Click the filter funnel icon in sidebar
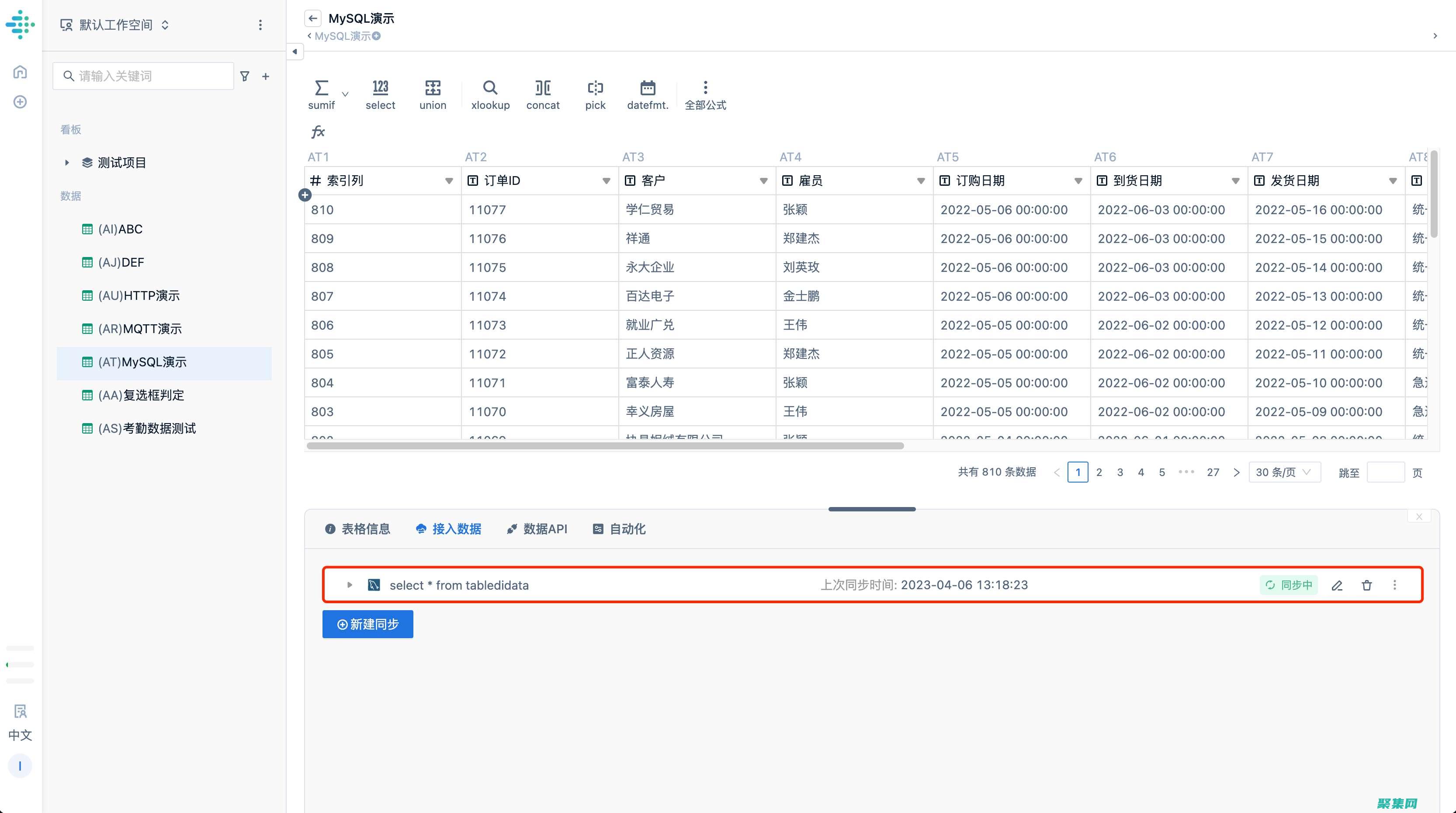 [x=245, y=76]
